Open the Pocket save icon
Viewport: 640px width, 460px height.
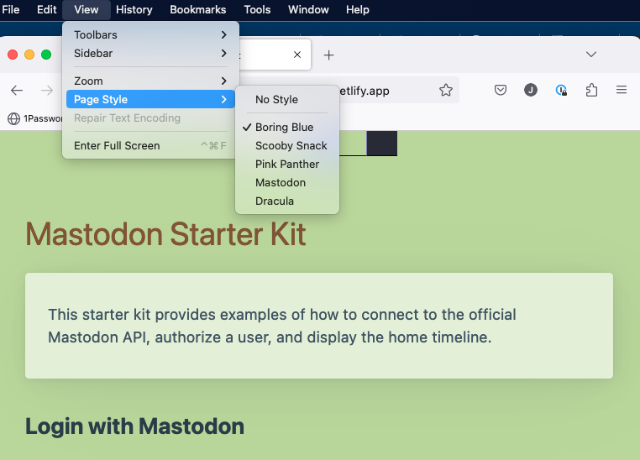500,90
